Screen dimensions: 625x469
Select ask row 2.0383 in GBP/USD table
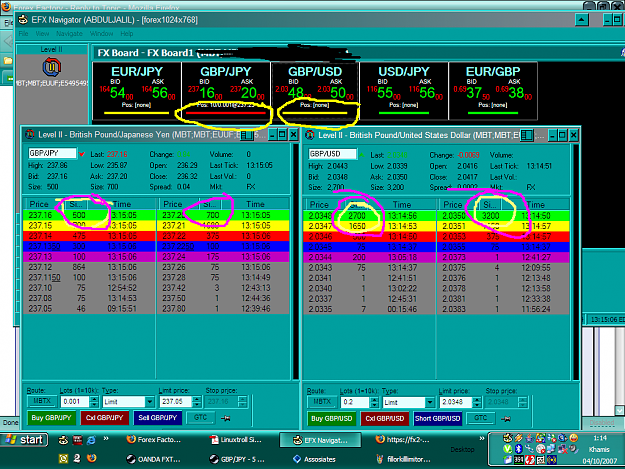(x=504, y=309)
